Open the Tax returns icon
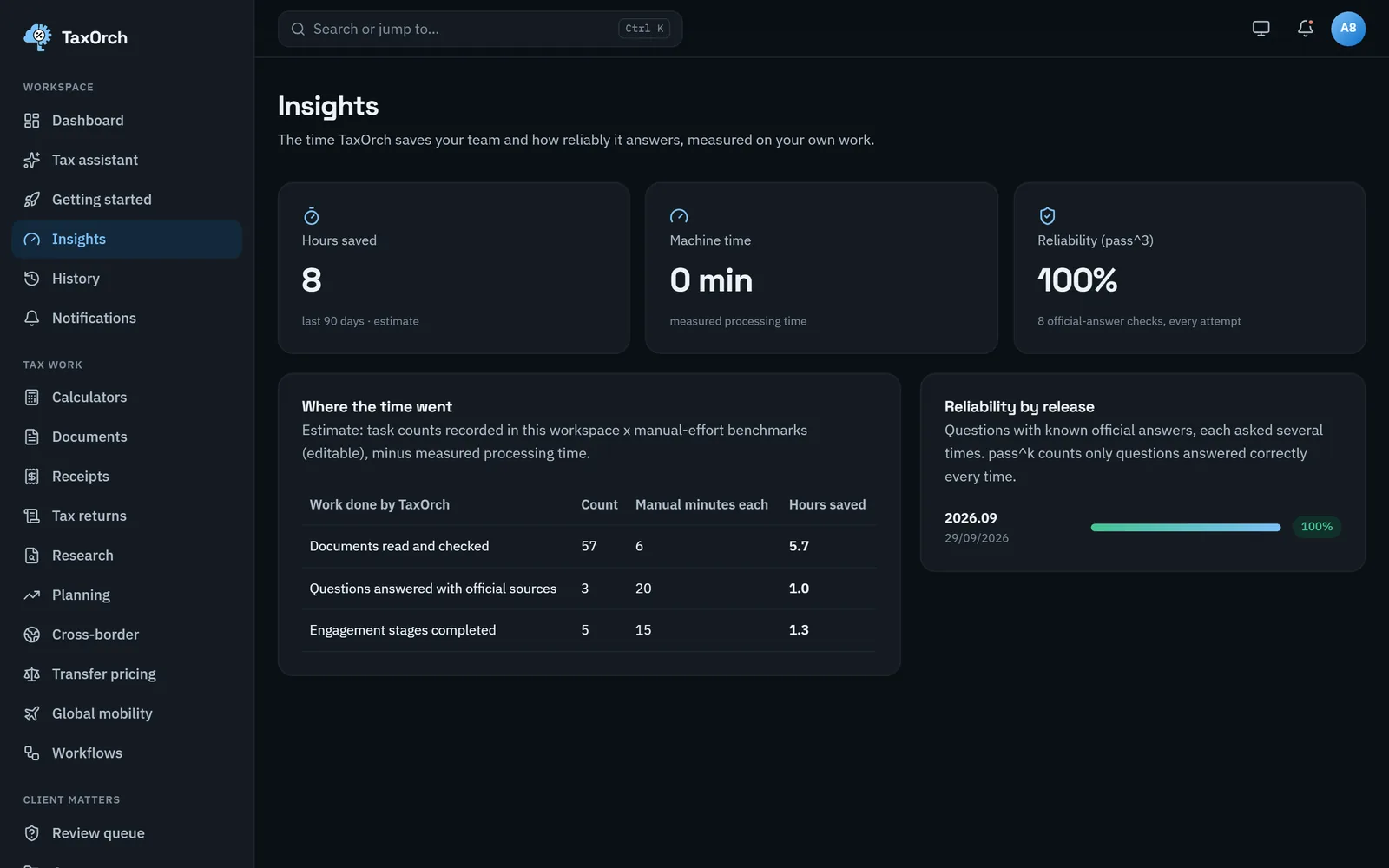This screenshot has width=1389, height=868. point(32,516)
